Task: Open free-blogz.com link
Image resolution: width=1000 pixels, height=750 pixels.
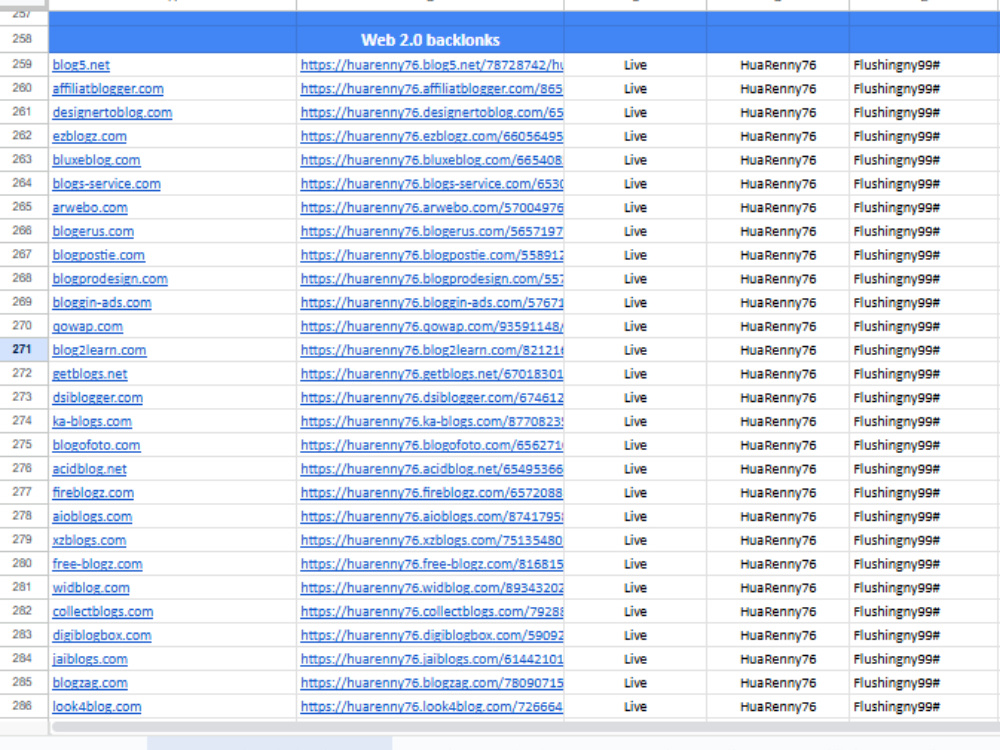Action: pos(97,564)
